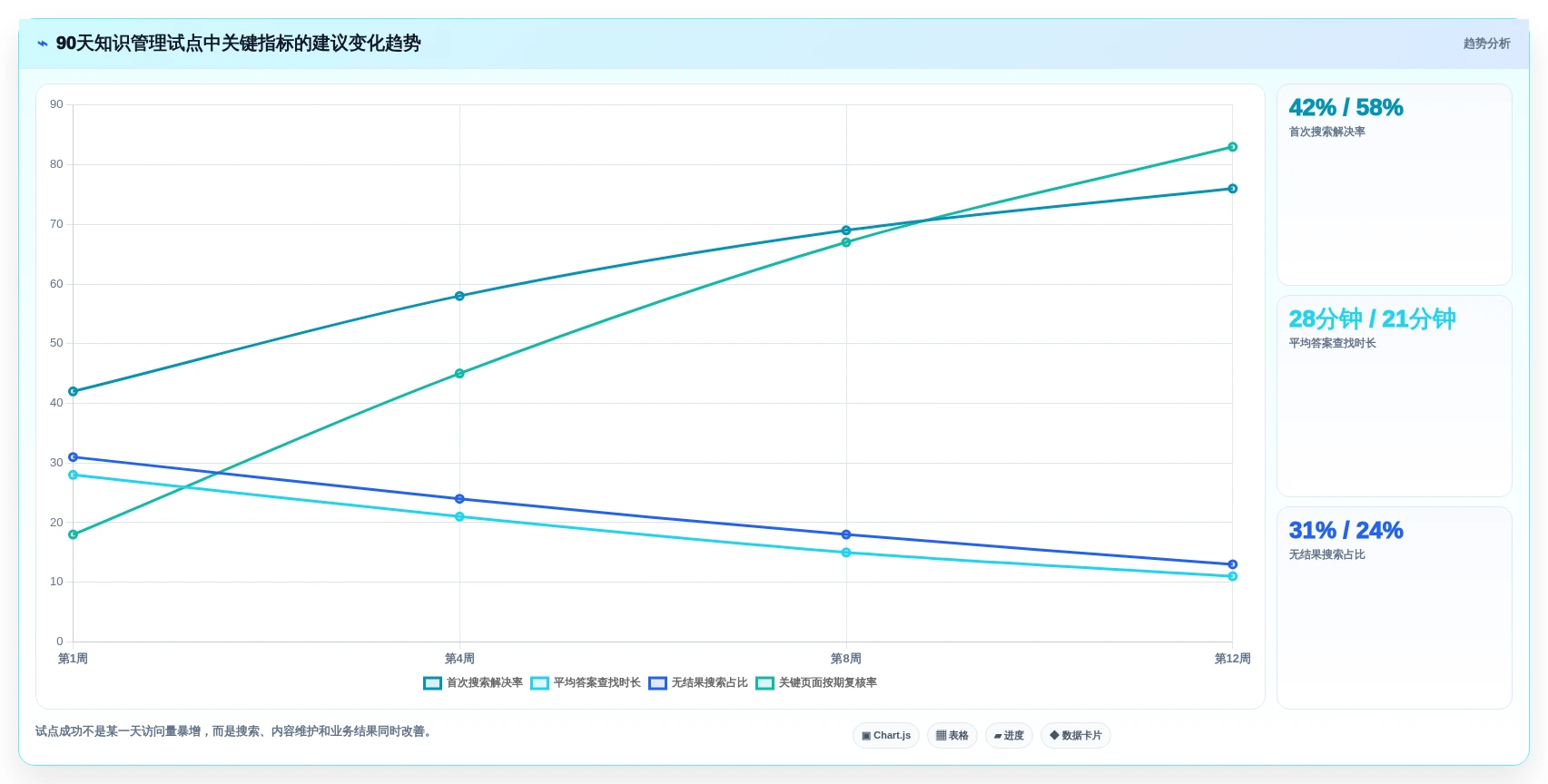Click 首次搜索解决率 data point at 第1周
Image resolution: width=1548 pixels, height=784 pixels.
click(x=74, y=392)
